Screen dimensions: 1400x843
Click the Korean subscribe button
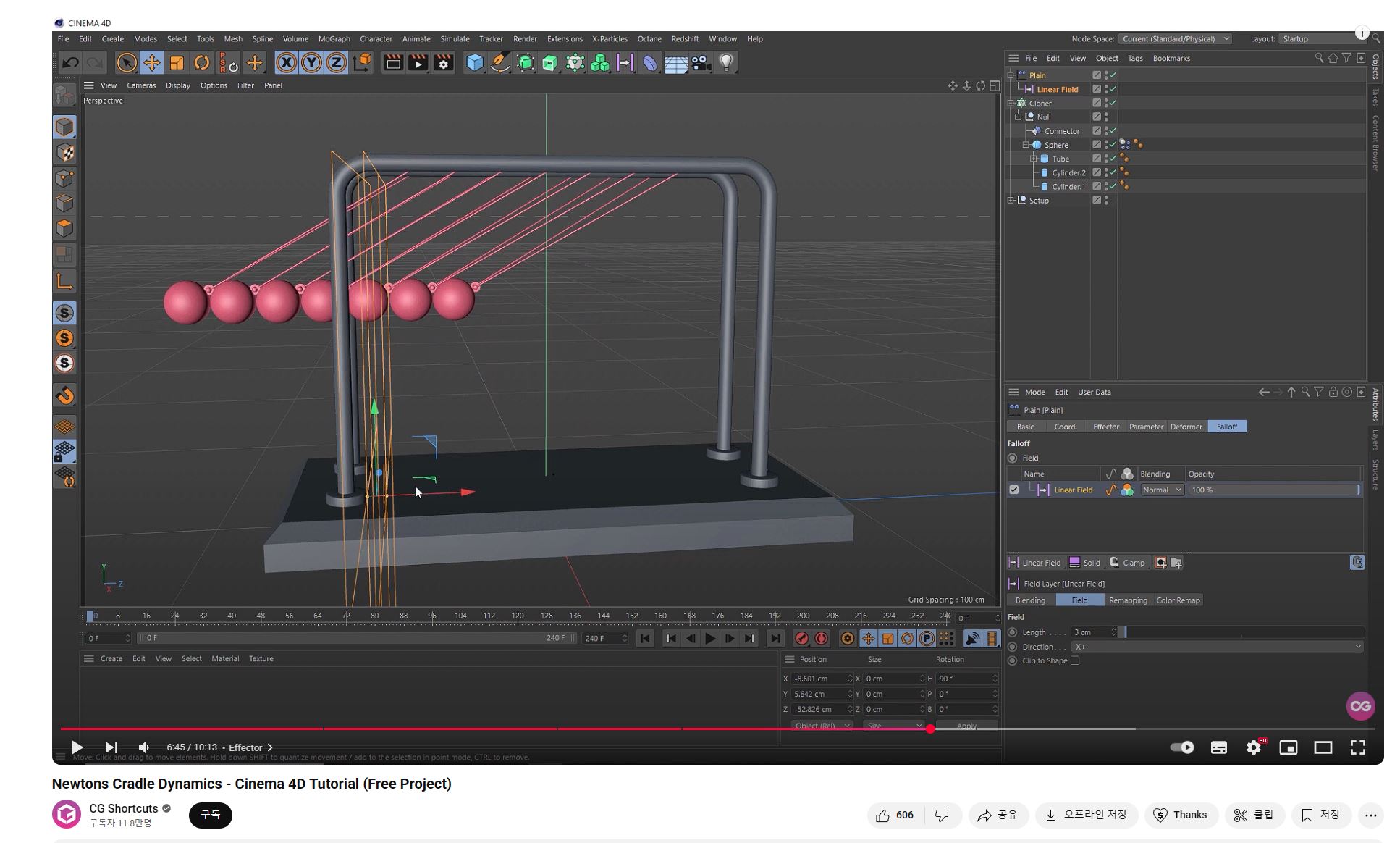coord(211,815)
